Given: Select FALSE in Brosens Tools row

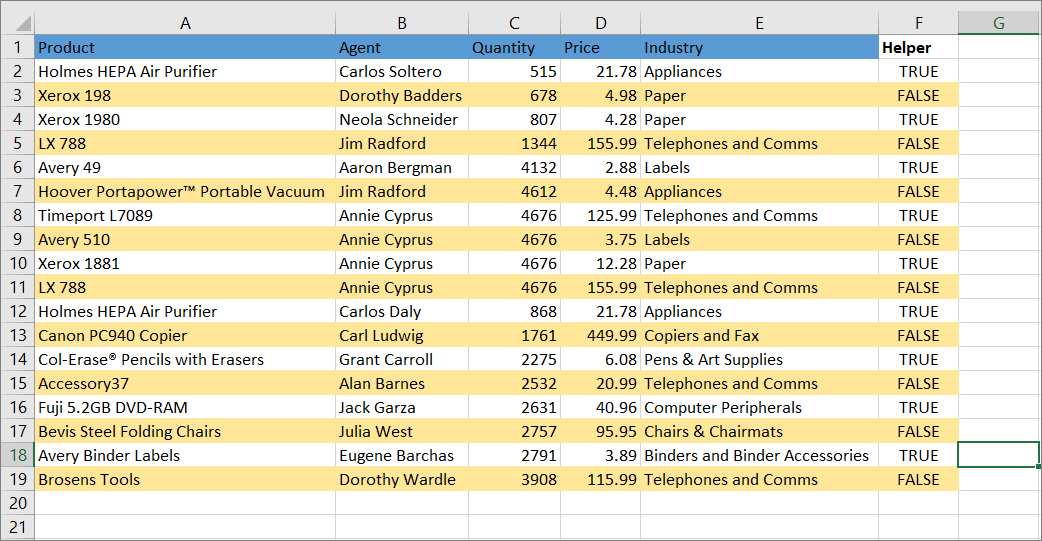Looking at the screenshot, I should [918, 479].
